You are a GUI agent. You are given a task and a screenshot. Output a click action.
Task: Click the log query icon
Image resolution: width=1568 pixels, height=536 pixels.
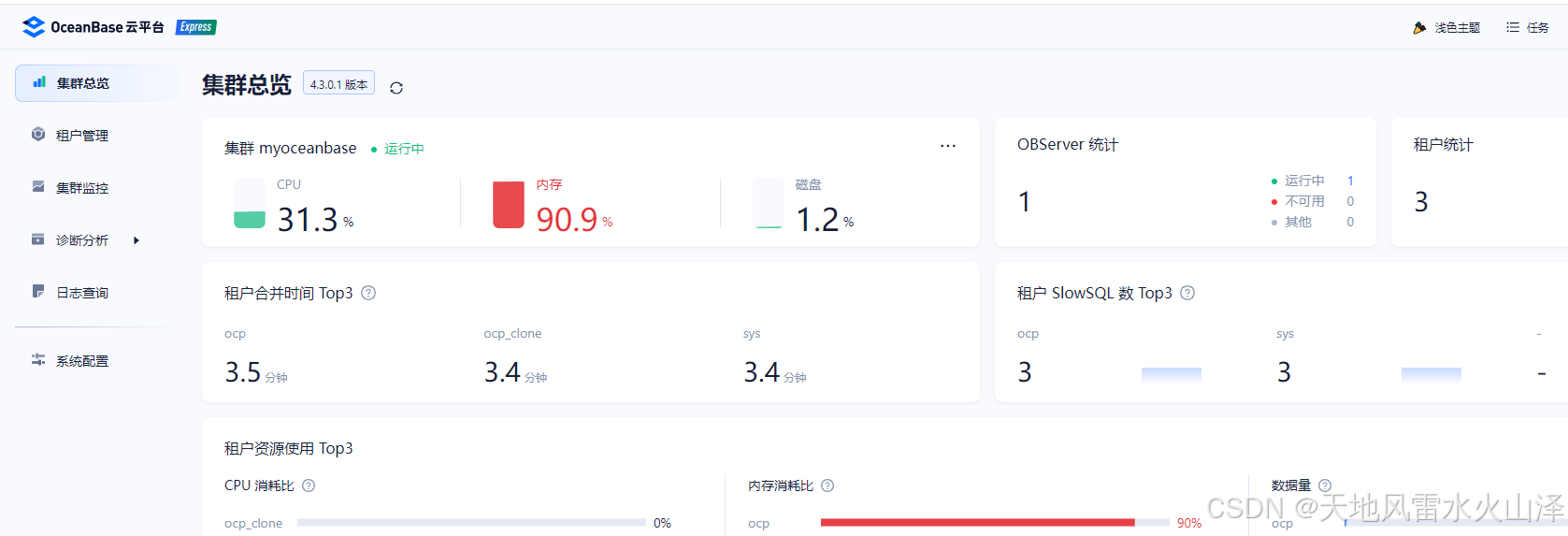tap(38, 292)
